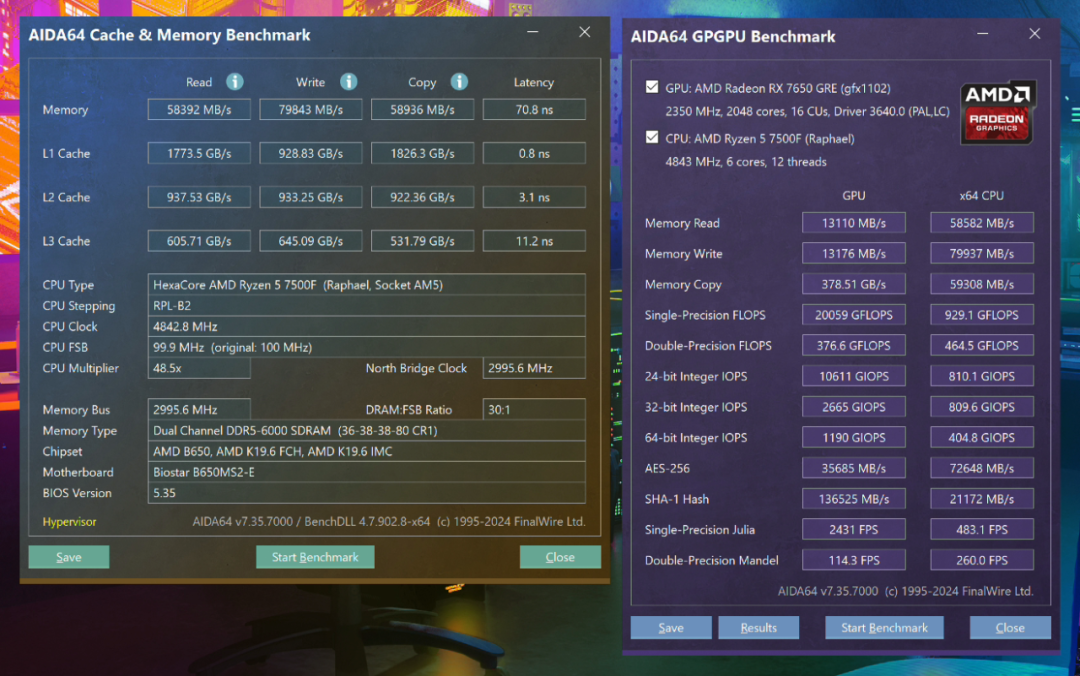Close the GPGPU Benchmark window via X

pos(1035,34)
